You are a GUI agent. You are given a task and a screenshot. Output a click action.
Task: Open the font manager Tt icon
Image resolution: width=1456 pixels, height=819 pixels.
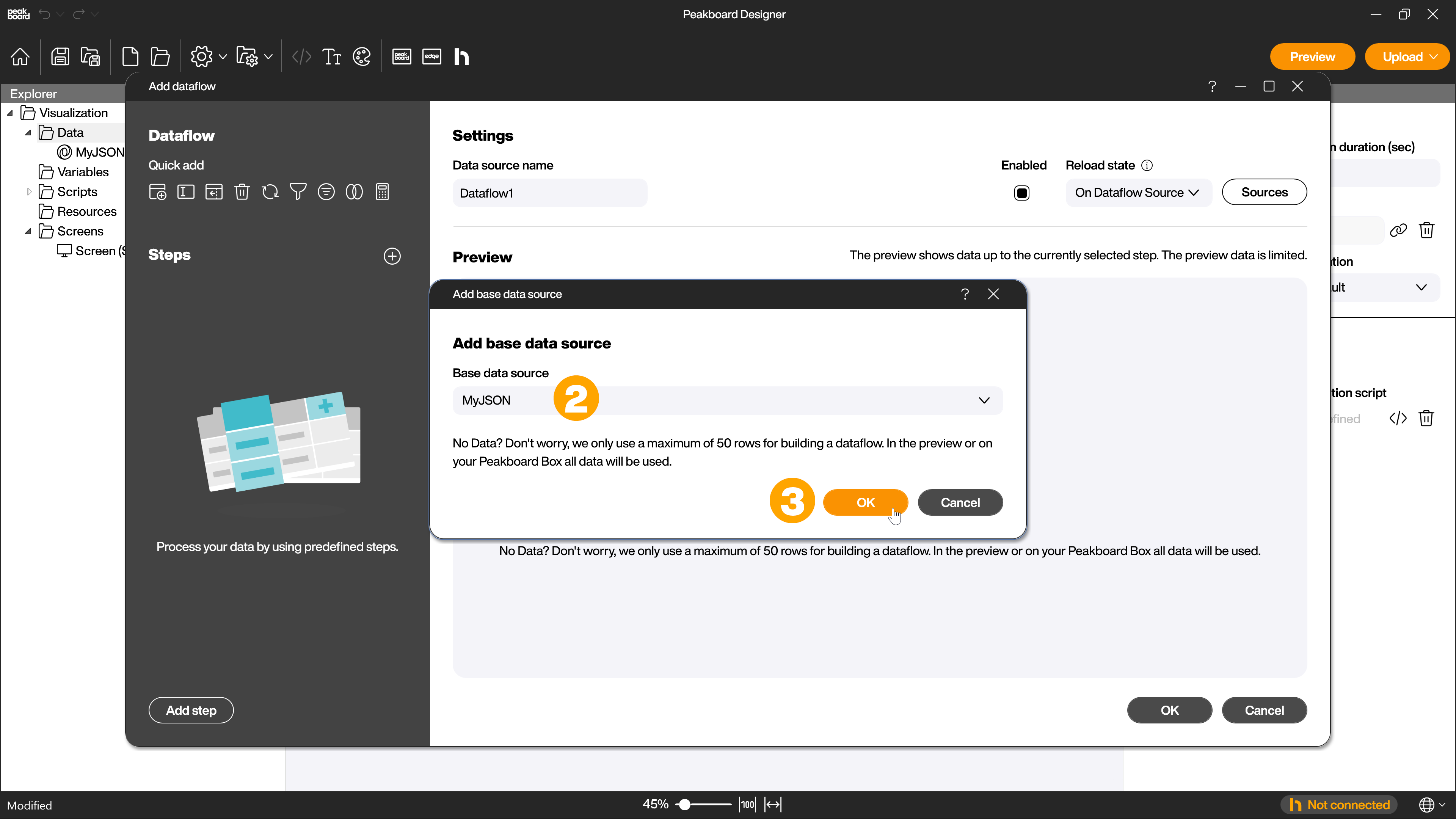point(332,56)
